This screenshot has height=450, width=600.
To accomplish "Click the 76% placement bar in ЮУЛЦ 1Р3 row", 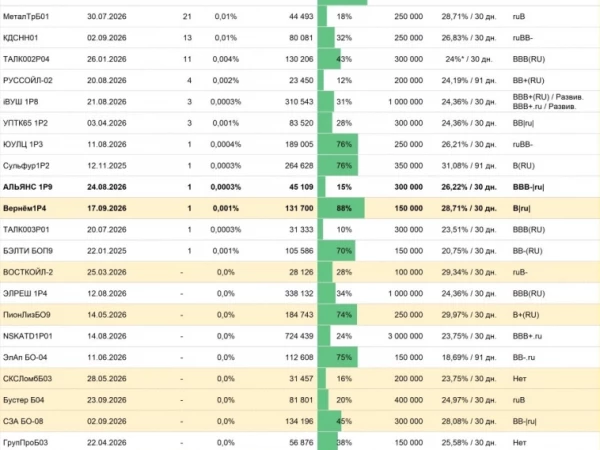I will pos(338,144).
